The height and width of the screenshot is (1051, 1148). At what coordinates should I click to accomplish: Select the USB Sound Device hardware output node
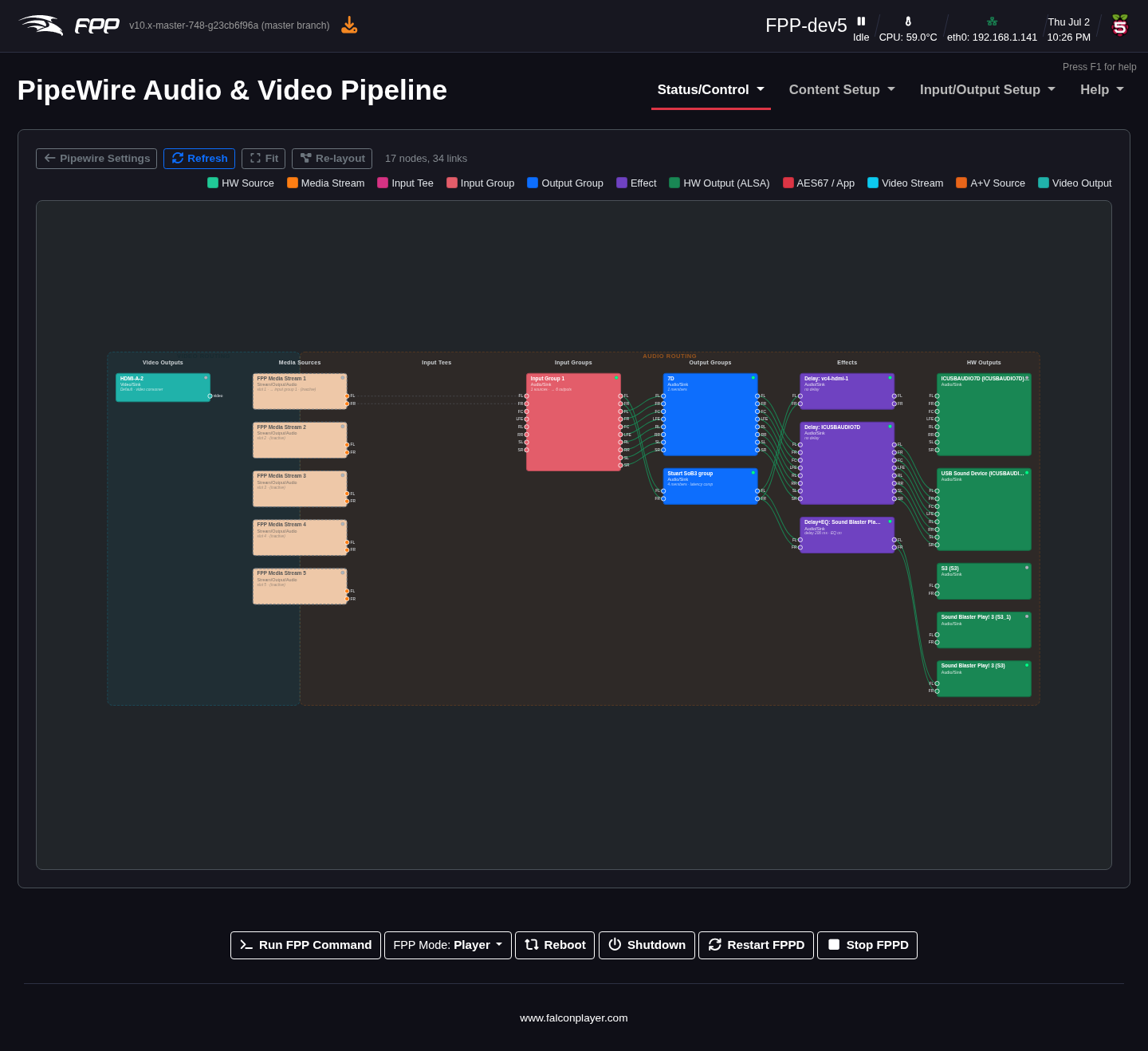[x=984, y=510]
